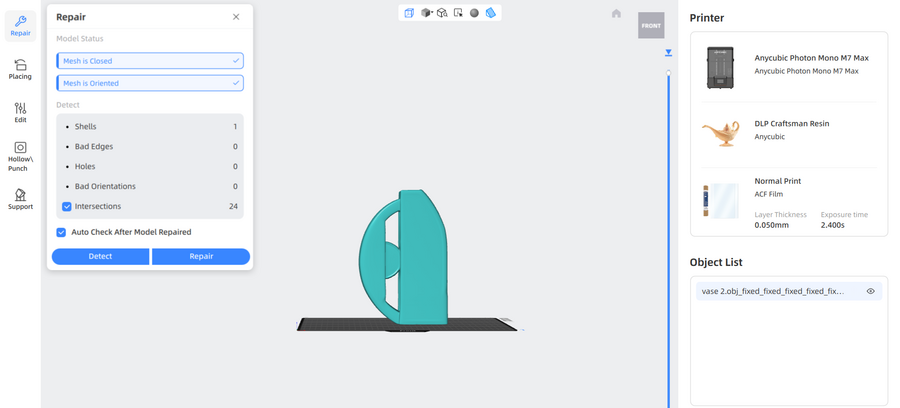Open the Edit tool in the sidebar
Image resolution: width=900 pixels, height=408 pixels.
(x=20, y=113)
